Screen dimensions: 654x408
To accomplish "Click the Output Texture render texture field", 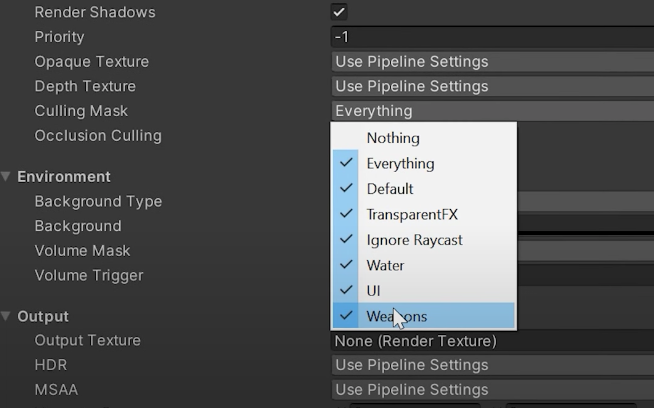I will pyautogui.click(x=490, y=341).
